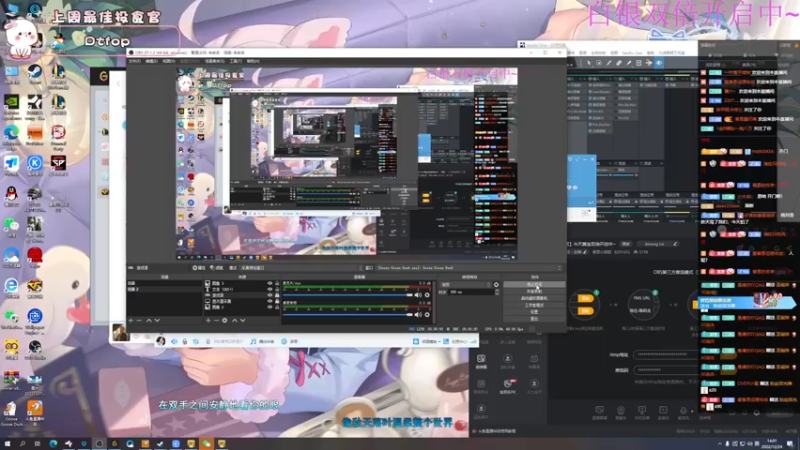This screenshot has width=800, height=450.
Task: Move scene down in OBS scenes panel
Action: click(x=157, y=320)
